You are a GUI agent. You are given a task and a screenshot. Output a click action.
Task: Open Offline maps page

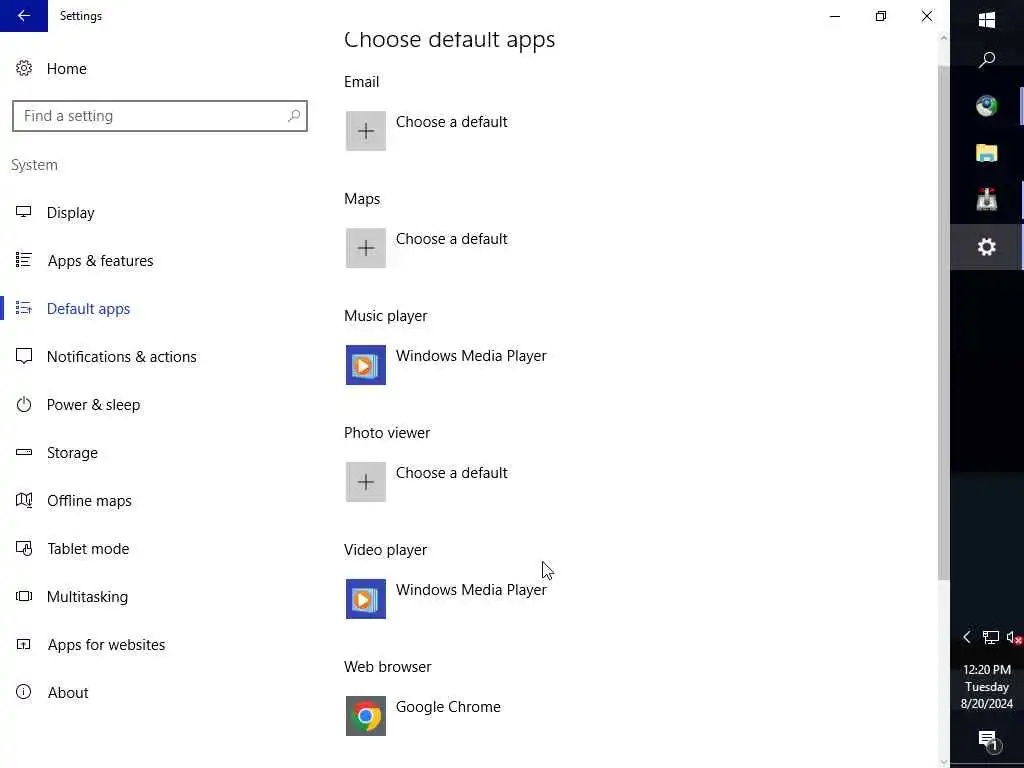pyautogui.click(x=89, y=501)
